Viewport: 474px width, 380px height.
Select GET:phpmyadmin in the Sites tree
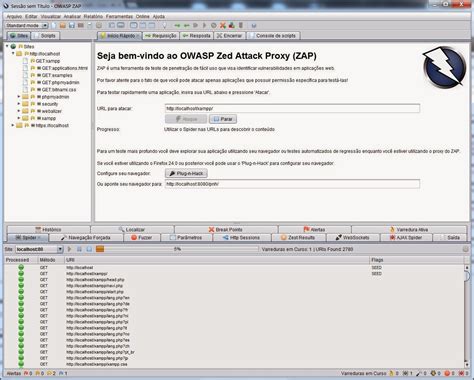(61, 82)
